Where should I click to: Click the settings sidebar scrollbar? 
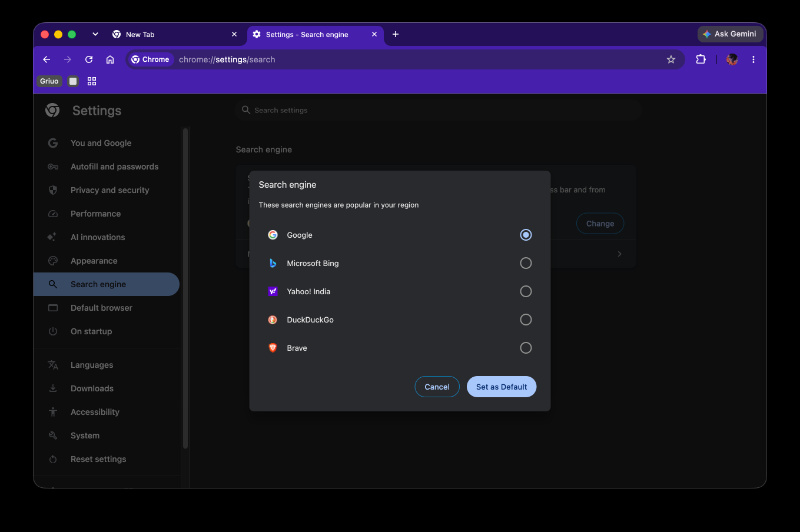pos(185,288)
